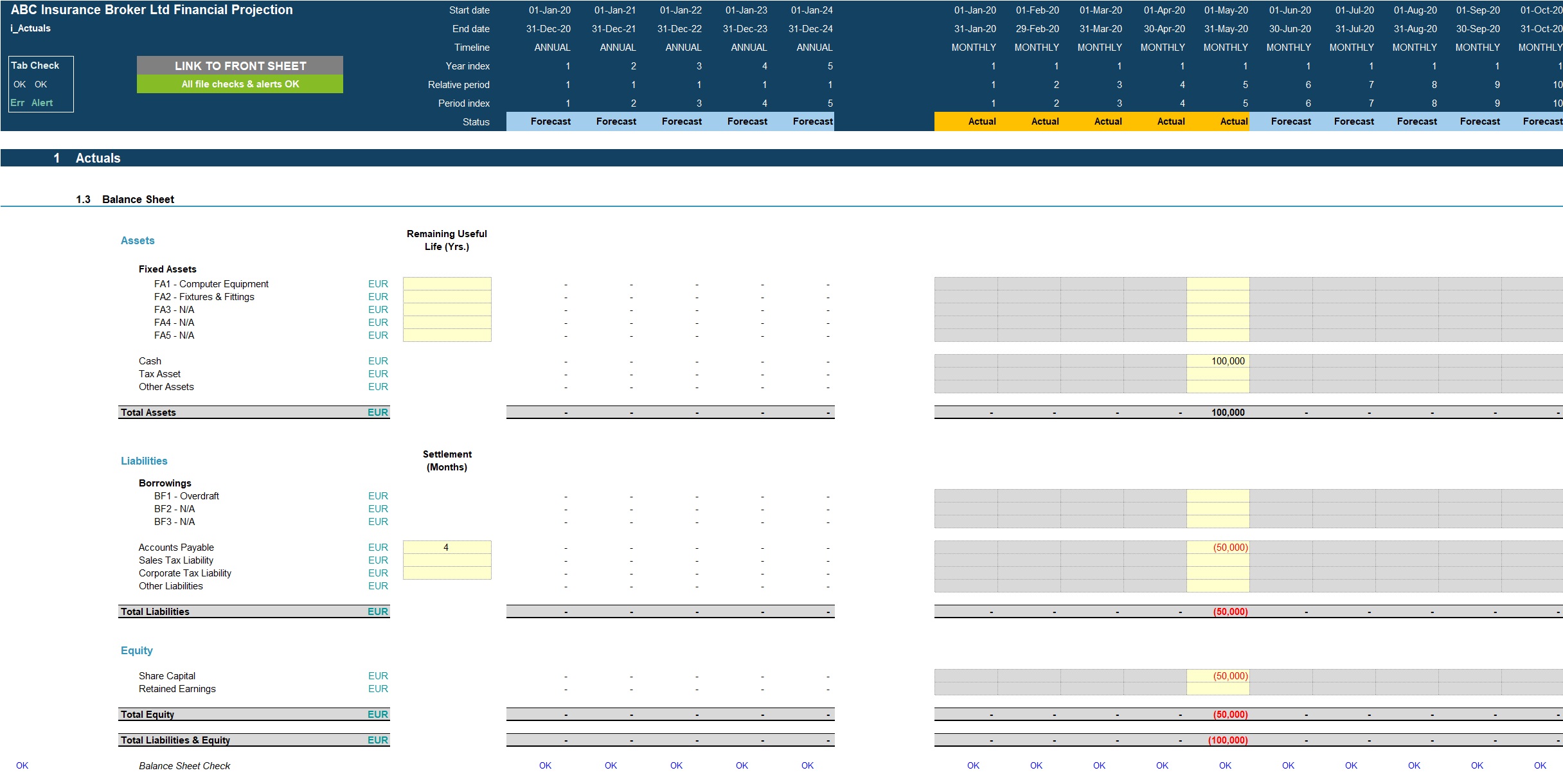Click the EUR unit beside Cash
1563x784 pixels.
pos(378,361)
